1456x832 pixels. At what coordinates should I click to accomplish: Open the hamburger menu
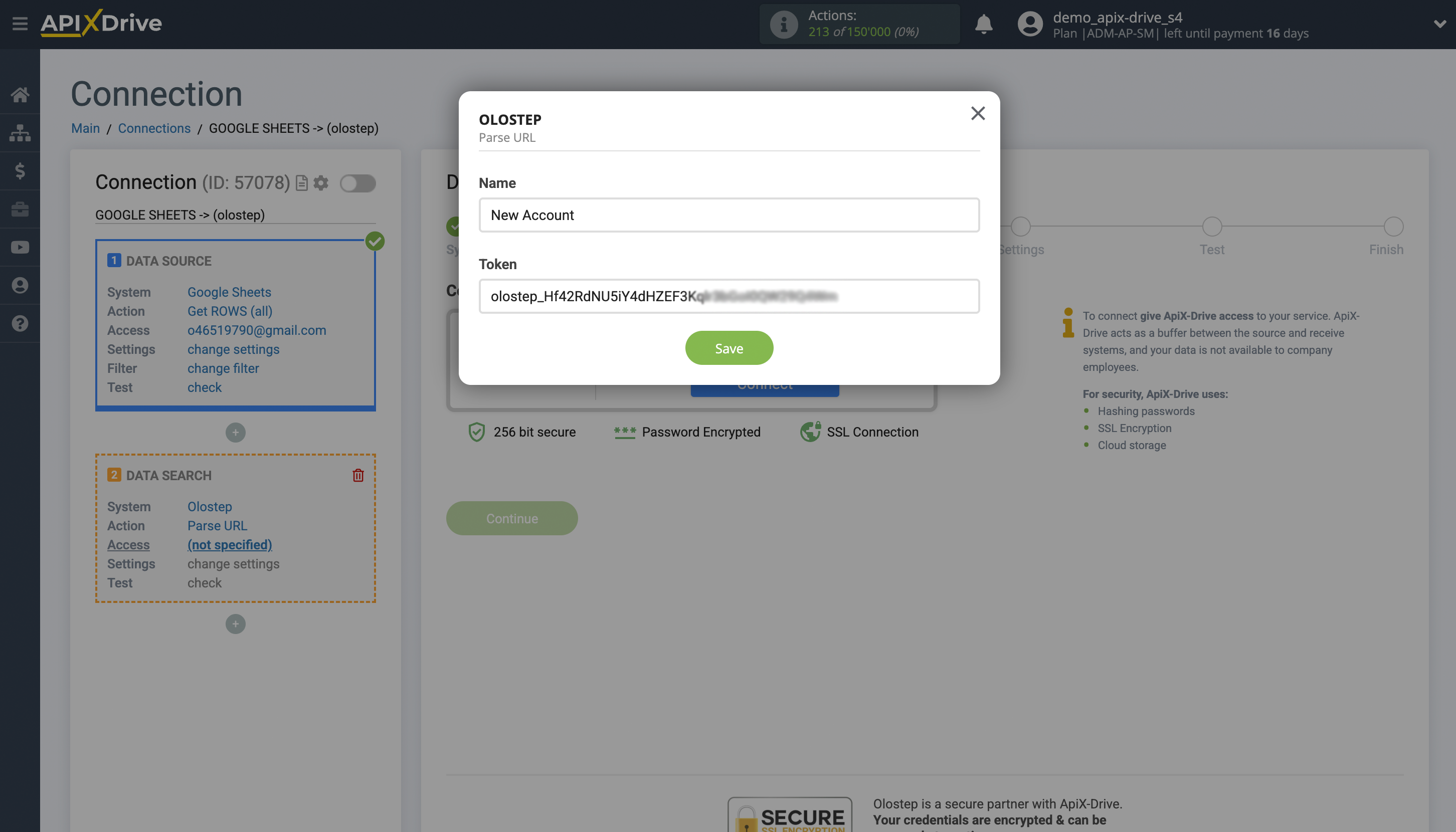tap(20, 24)
